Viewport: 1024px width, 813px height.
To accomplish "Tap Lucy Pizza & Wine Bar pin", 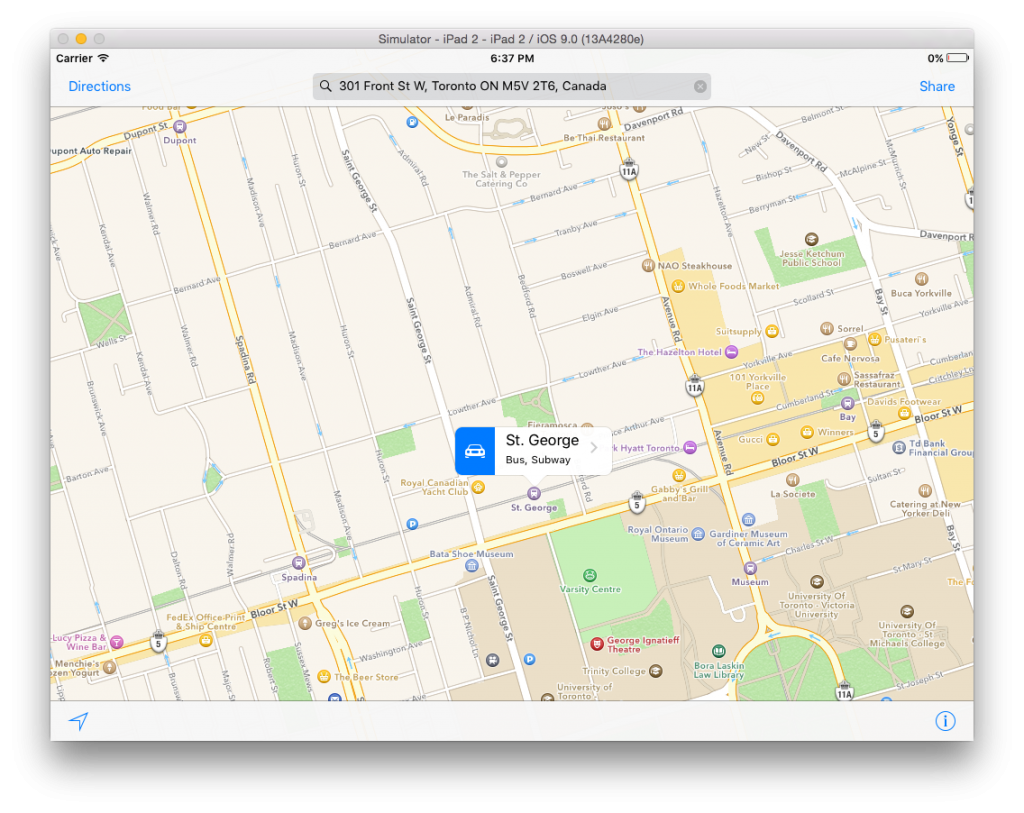I will tap(116, 642).
